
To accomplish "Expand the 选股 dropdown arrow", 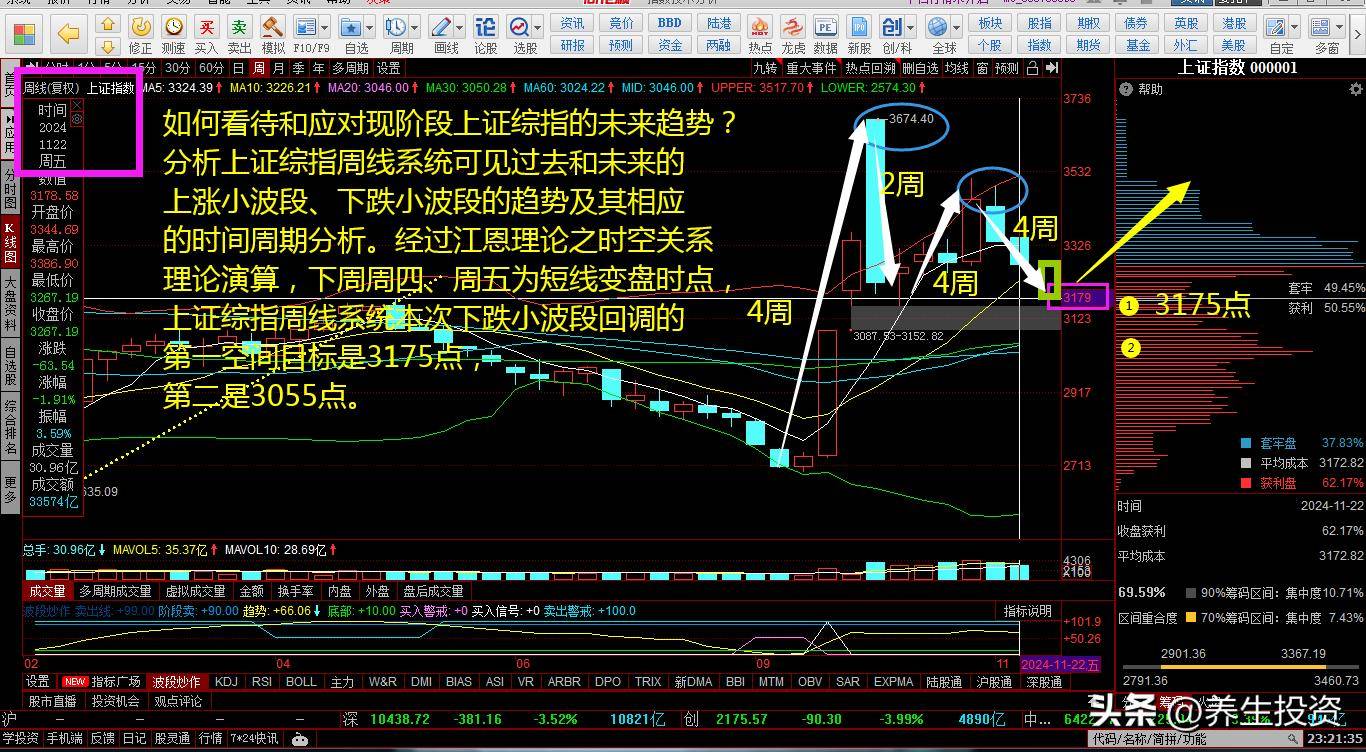I will [539, 26].
